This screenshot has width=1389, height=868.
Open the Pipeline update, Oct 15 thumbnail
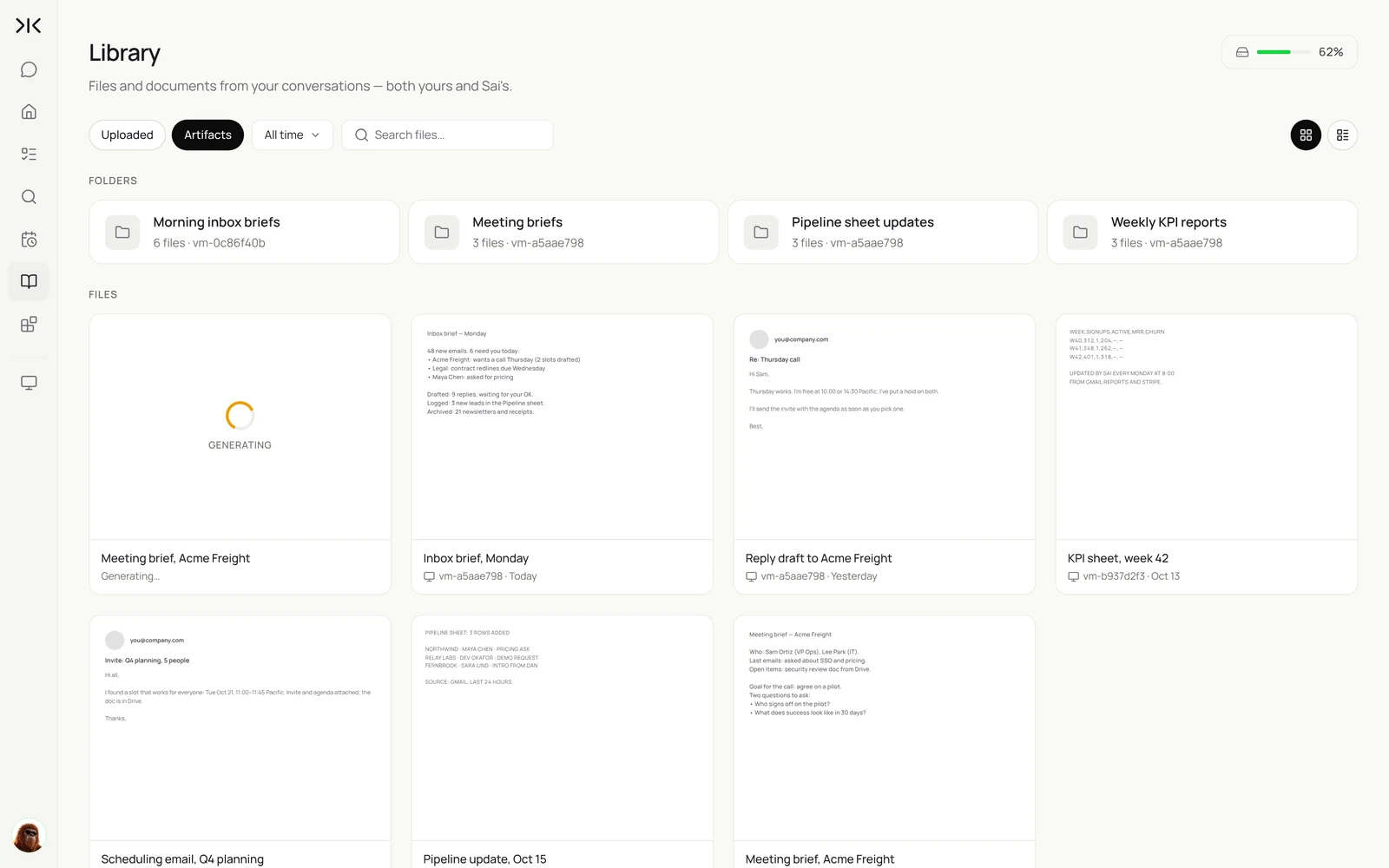coord(563,728)
